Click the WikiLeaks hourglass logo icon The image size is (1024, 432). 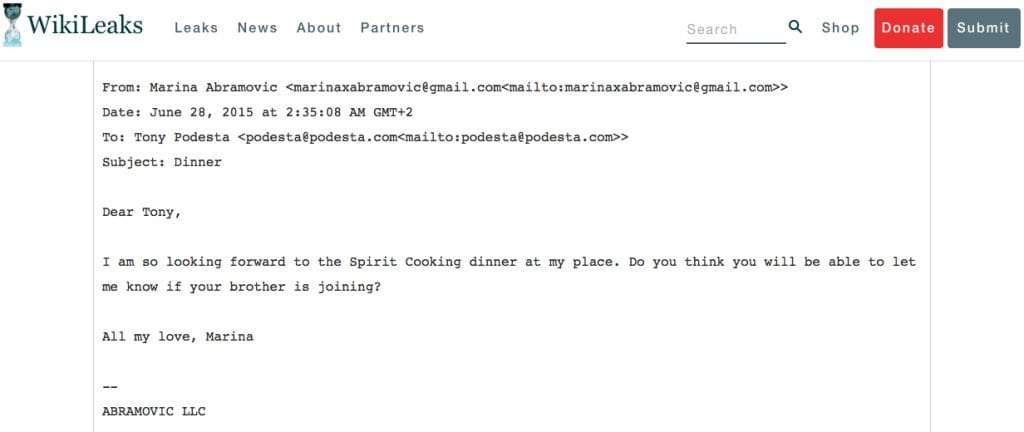(13, 27)
